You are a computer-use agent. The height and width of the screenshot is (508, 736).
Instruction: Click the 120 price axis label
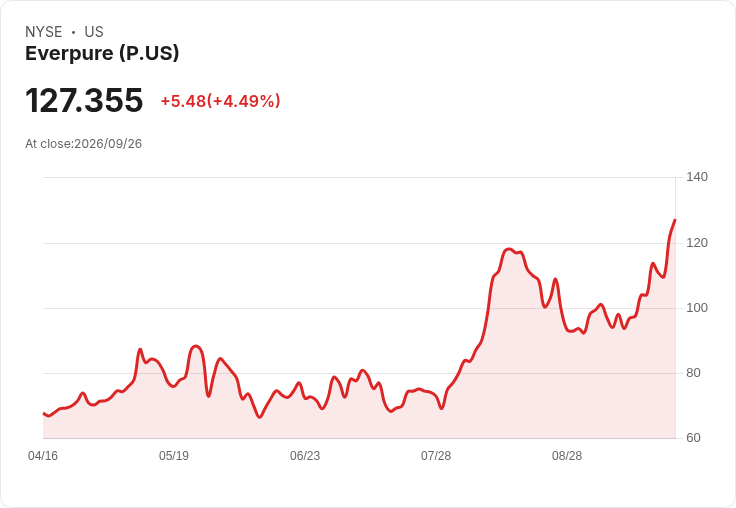click(x=697, y=243)
